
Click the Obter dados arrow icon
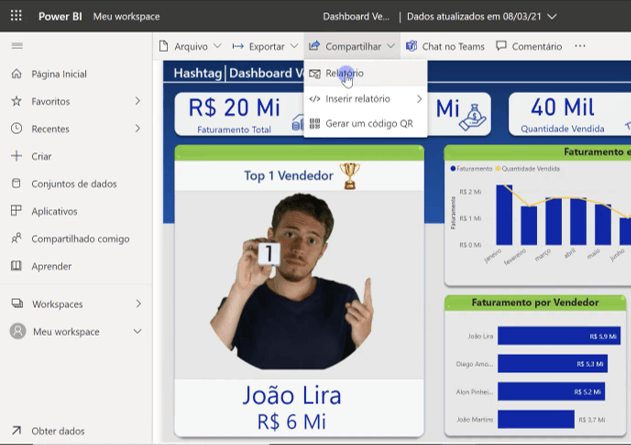[16, 431]
